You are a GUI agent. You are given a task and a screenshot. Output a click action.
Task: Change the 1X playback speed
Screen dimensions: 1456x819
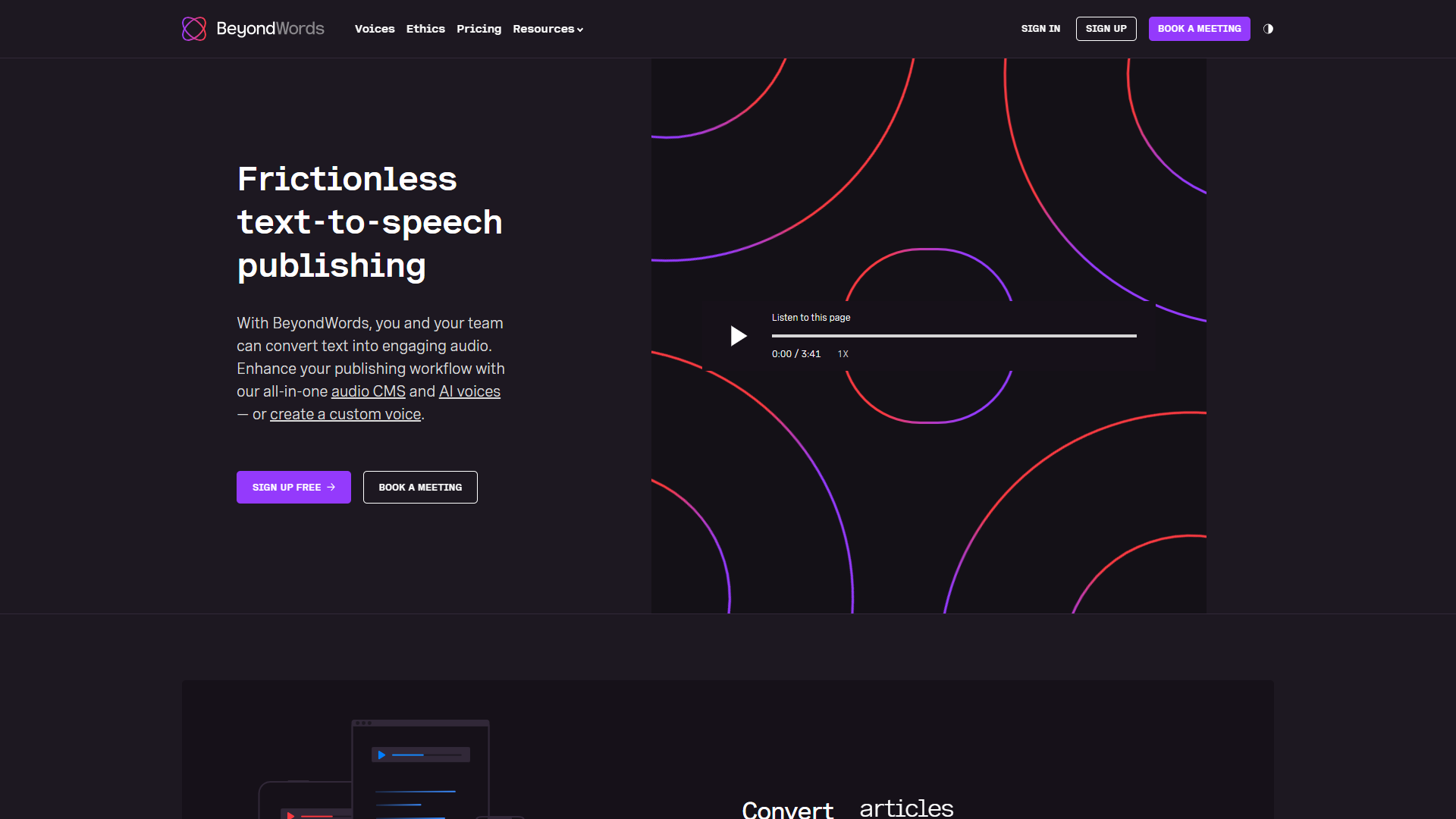coord(843,354)
